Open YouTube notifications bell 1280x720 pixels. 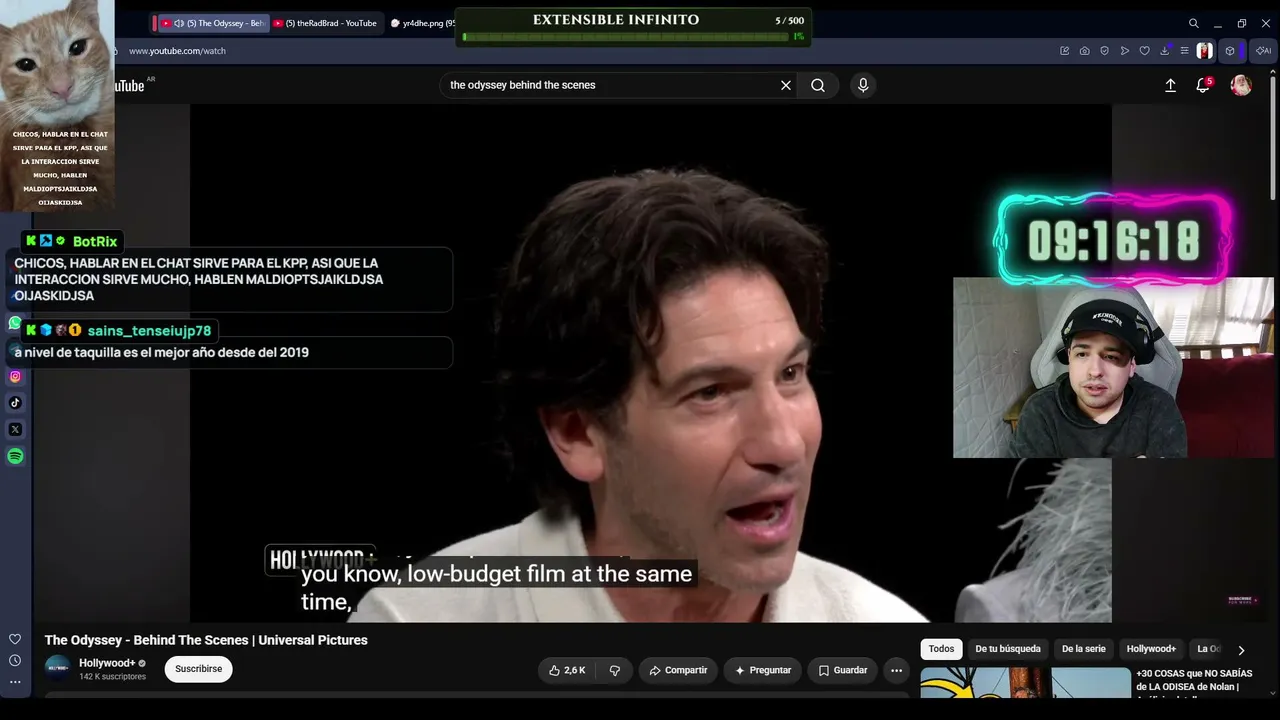click(x=1203, y=85)
